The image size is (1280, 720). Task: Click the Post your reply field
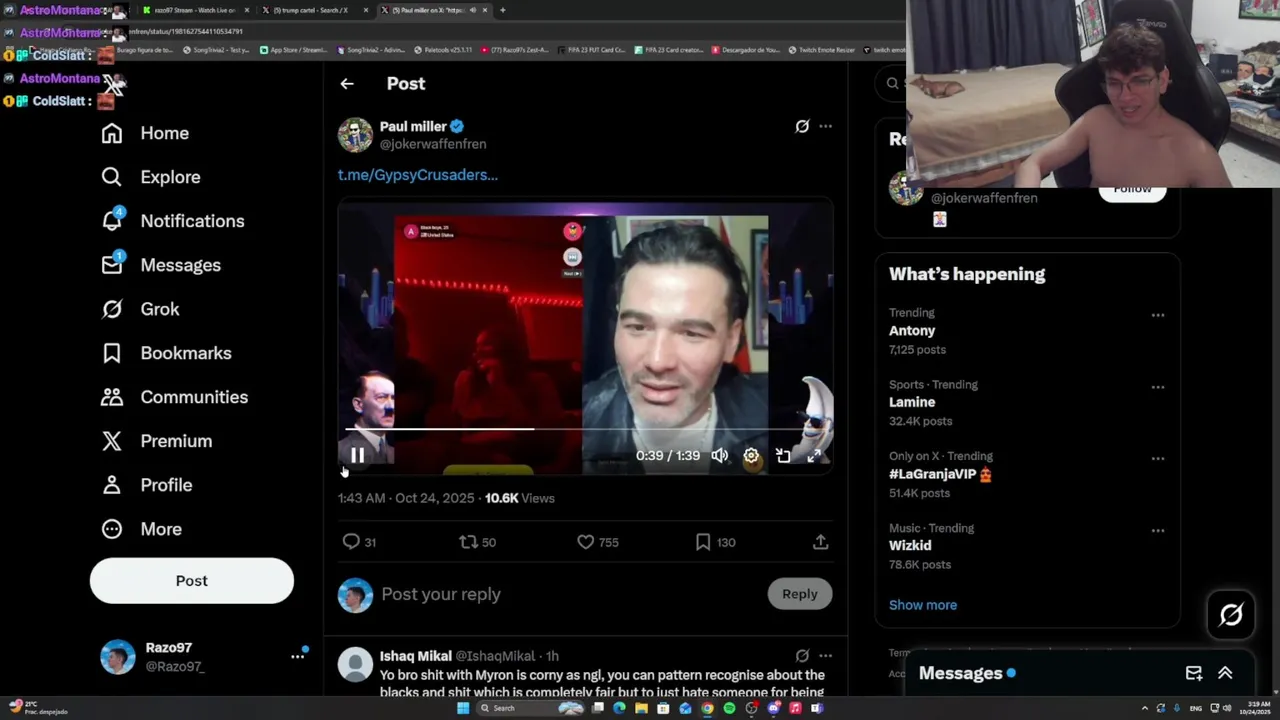tap(570, 594)
